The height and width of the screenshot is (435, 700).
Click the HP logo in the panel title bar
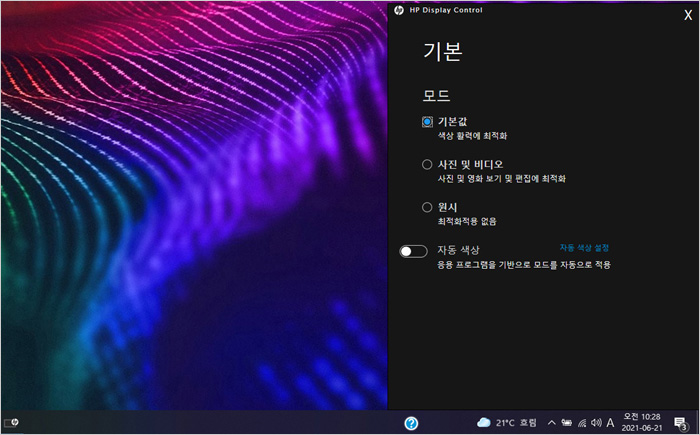(399, 10)
